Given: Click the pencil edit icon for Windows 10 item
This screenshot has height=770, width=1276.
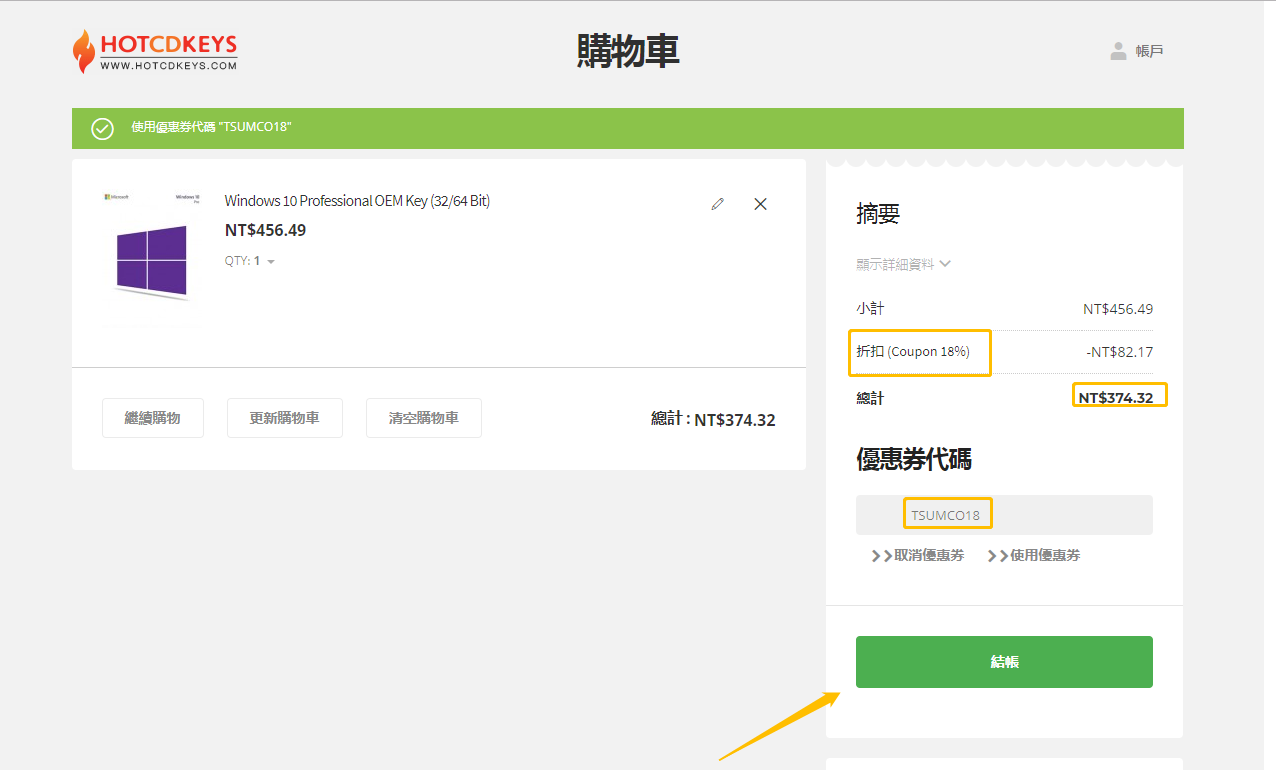Looking at the screenshot, I should [717, 204].
